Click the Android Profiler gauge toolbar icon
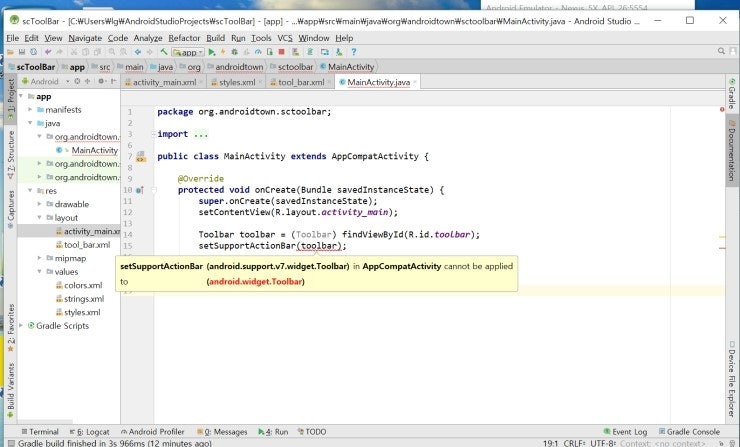This screenshot has height=447, width=740. [x=258, y=52]
